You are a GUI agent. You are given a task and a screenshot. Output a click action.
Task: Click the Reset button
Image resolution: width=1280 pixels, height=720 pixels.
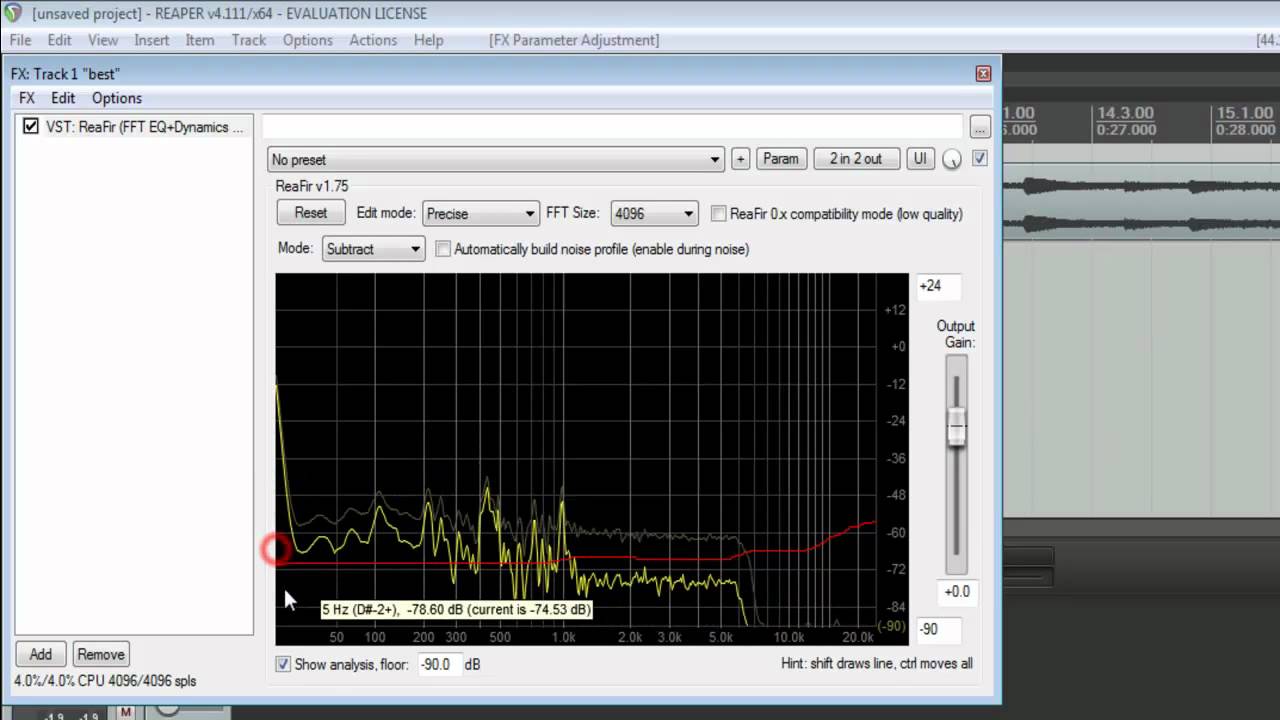click(311, 213)
